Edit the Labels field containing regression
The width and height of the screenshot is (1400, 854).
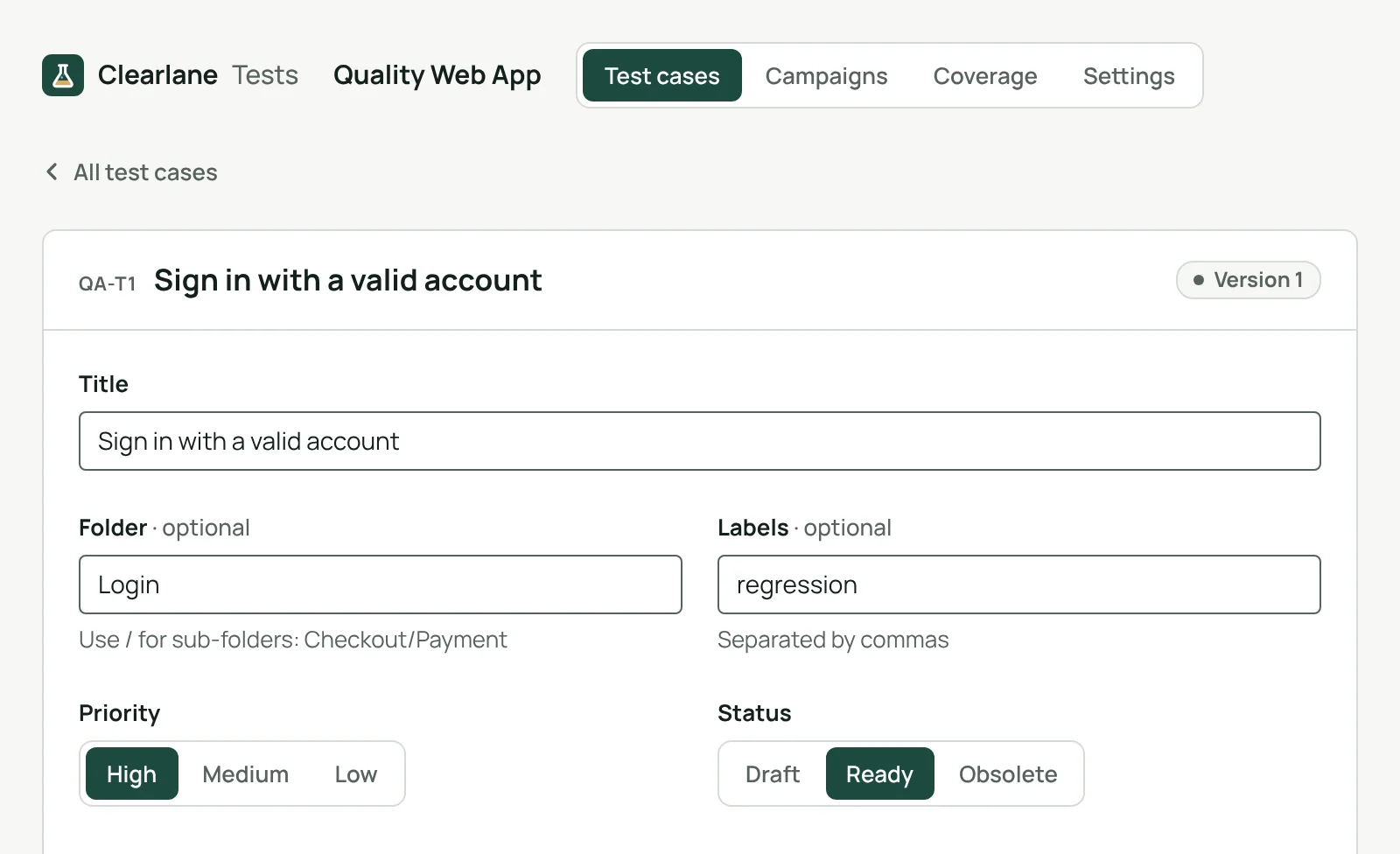click(1019, 584)
